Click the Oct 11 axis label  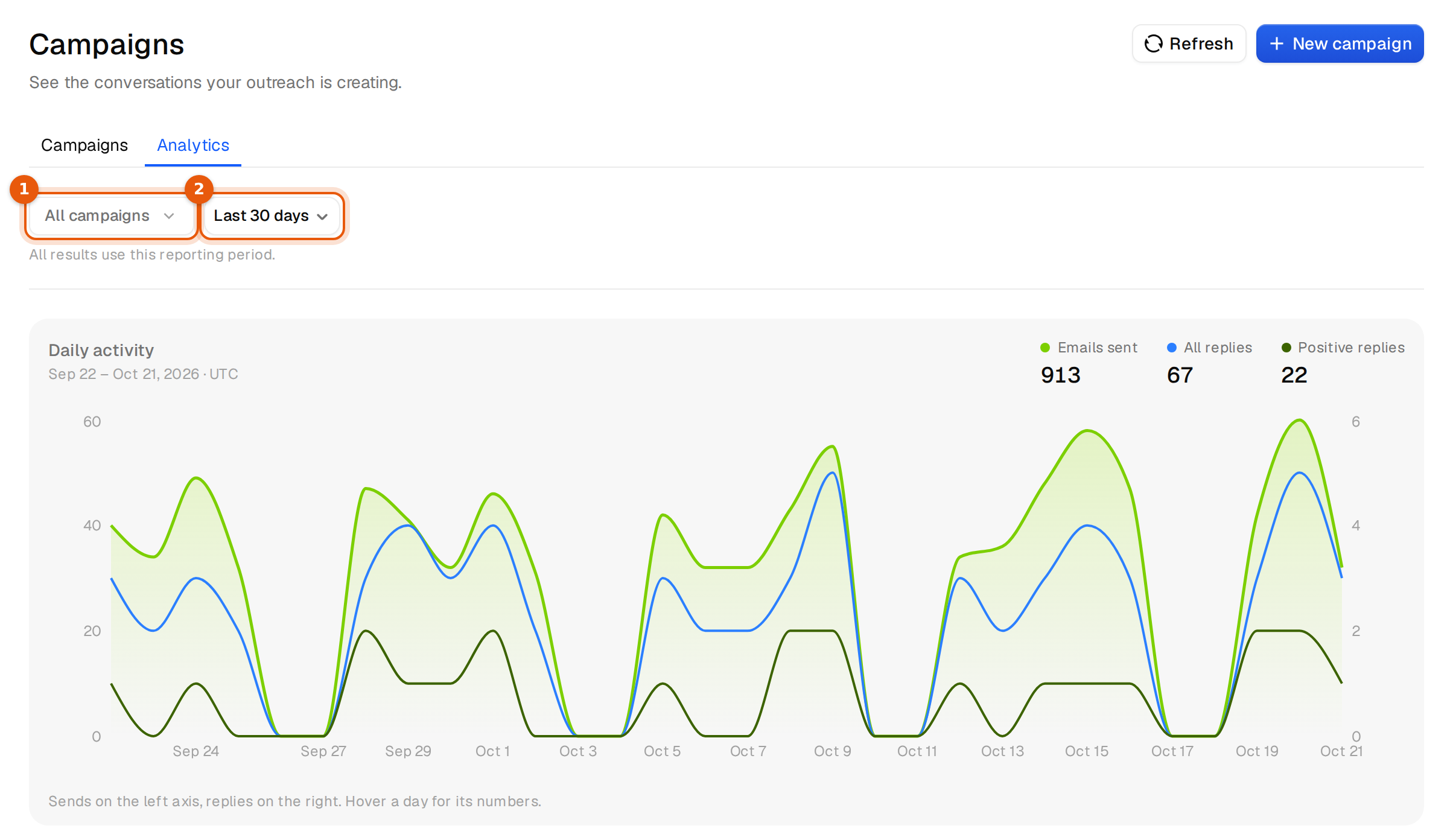coord(917,751)
